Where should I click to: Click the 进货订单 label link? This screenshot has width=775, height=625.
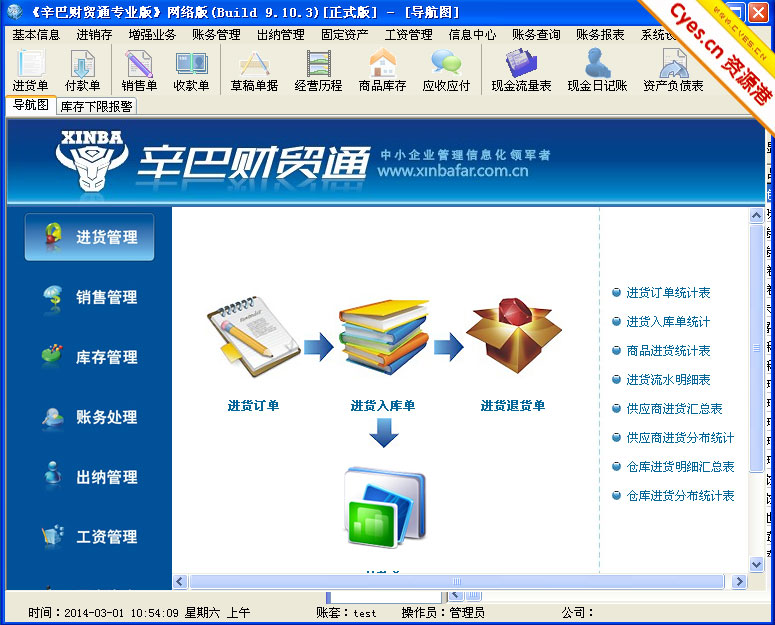(x=253, y=406)
